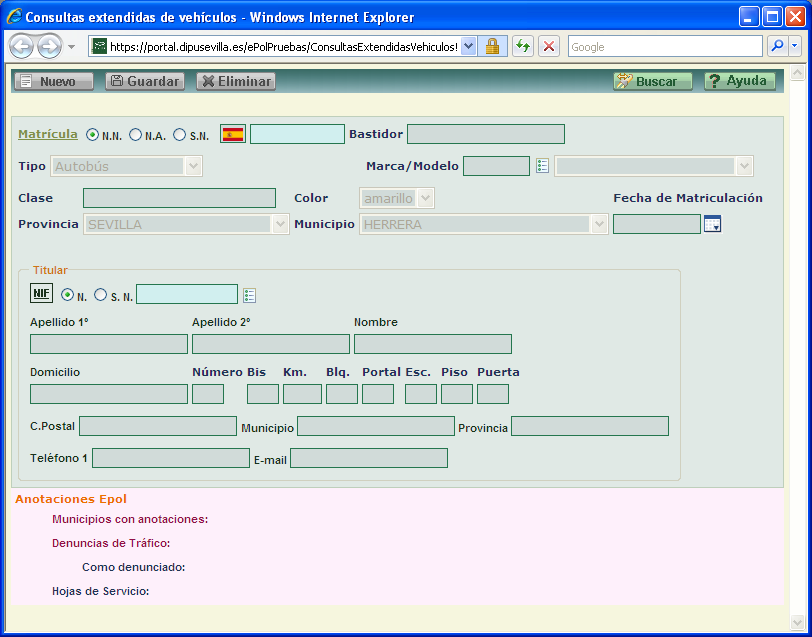Viewport: 812px width, 637px height.
Task: Click the Nuevo toolbar button
Action: click(53, 82)
